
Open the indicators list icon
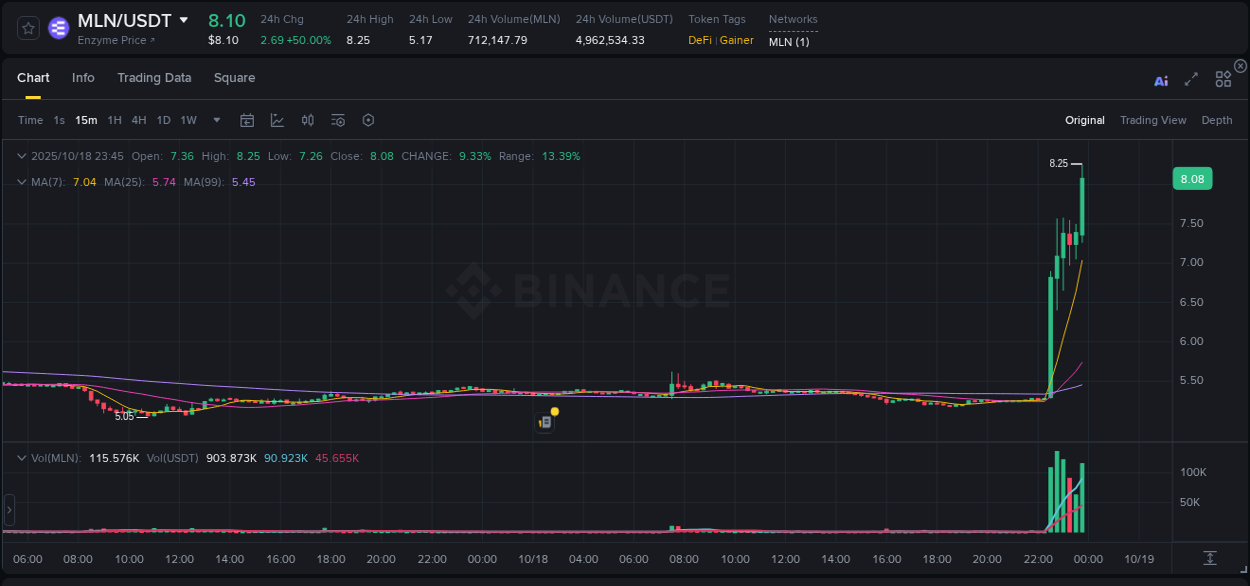[x=337, y=119]
